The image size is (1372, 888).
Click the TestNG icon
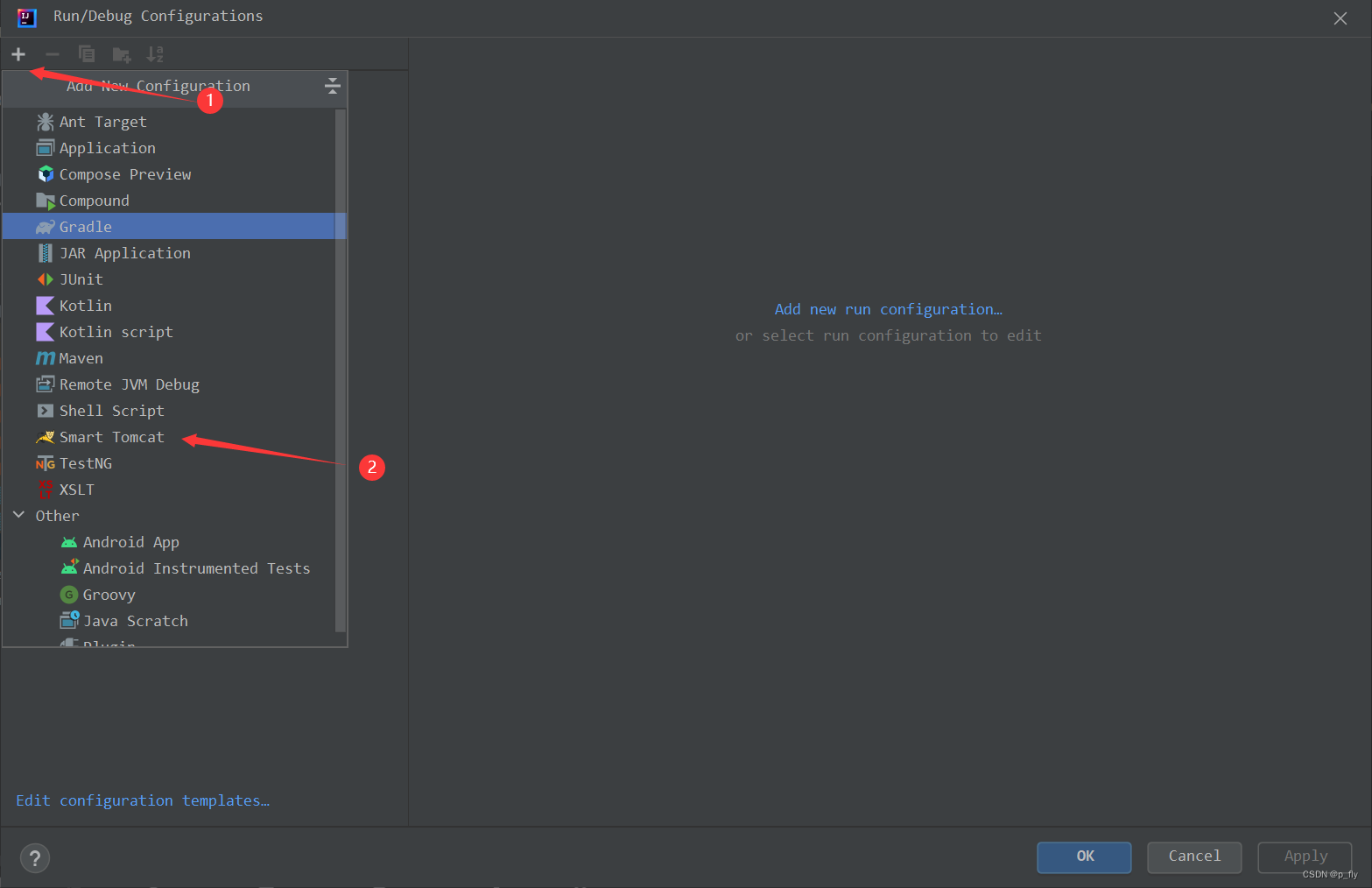coord(46,463)
